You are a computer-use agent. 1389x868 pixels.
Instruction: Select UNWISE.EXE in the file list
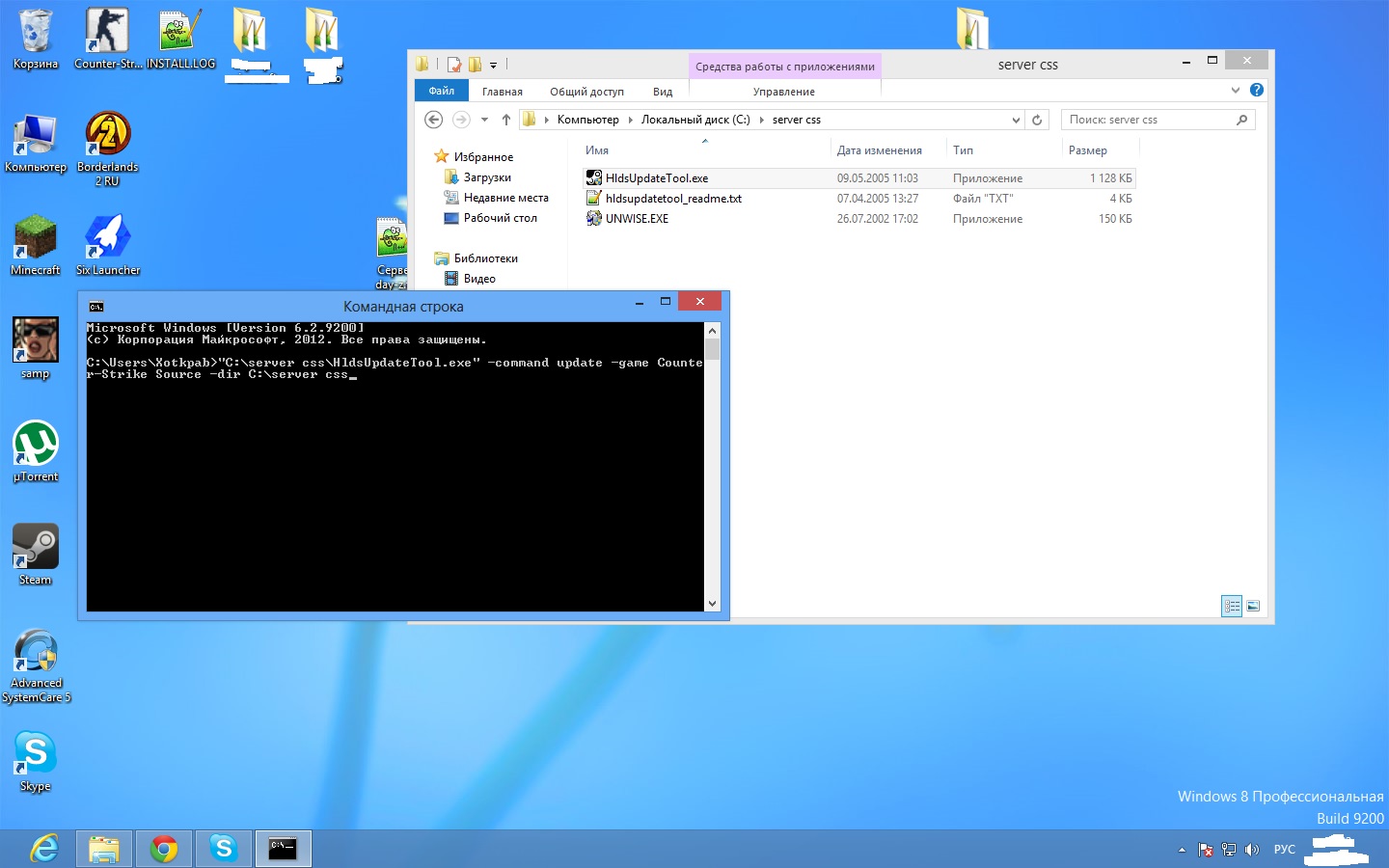point(858,219)
